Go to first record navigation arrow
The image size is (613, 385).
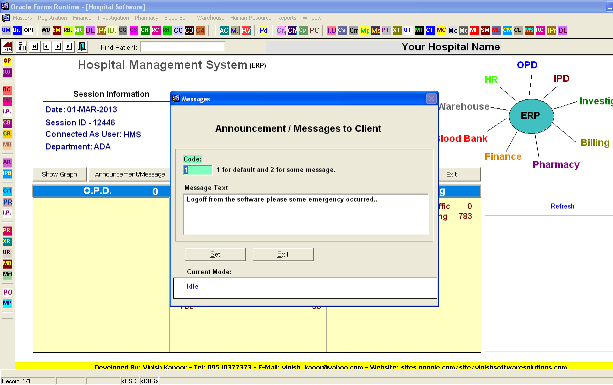click(35, 47)
